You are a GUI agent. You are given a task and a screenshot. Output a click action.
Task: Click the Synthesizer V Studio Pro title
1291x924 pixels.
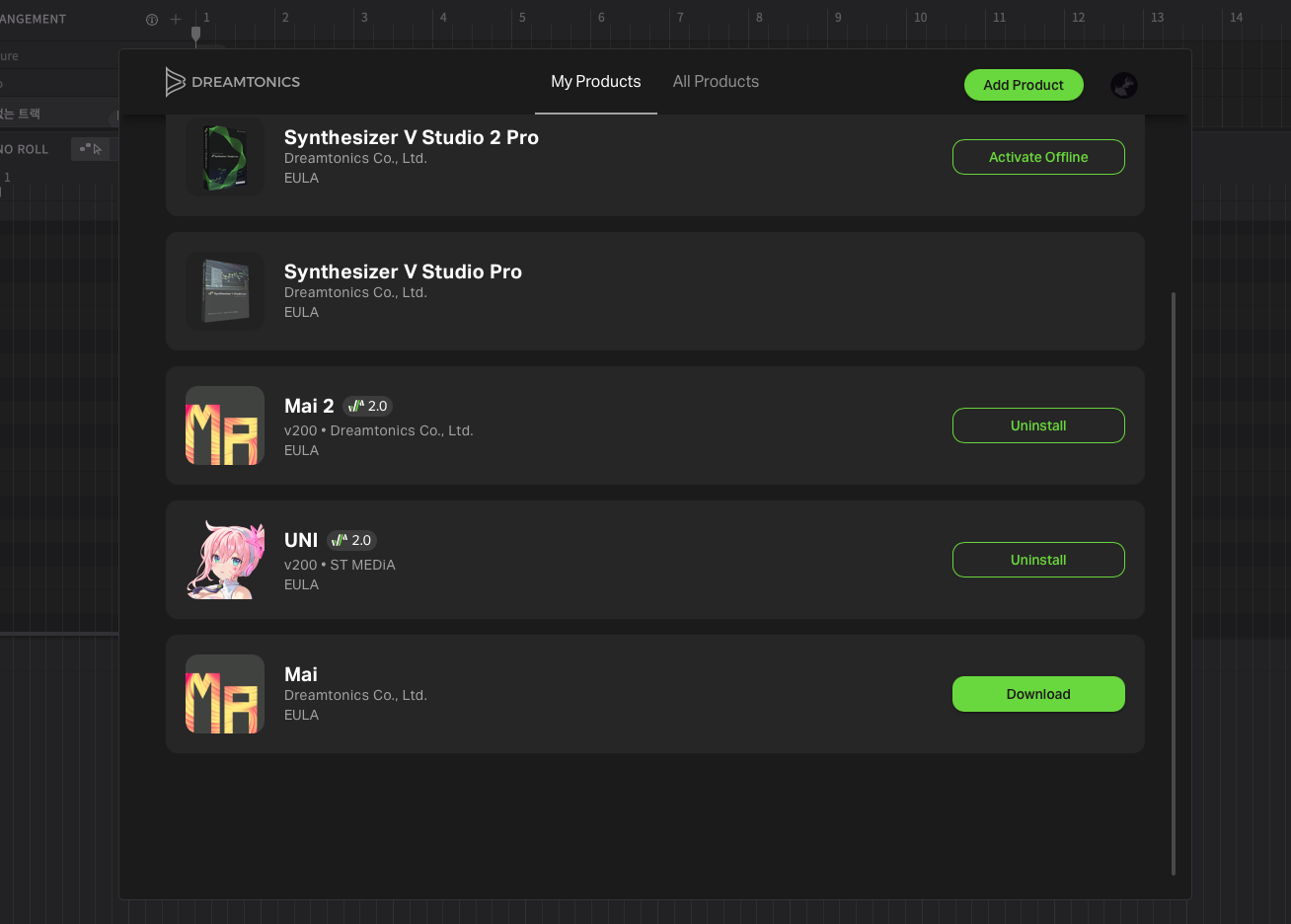(x=403, y=271)
